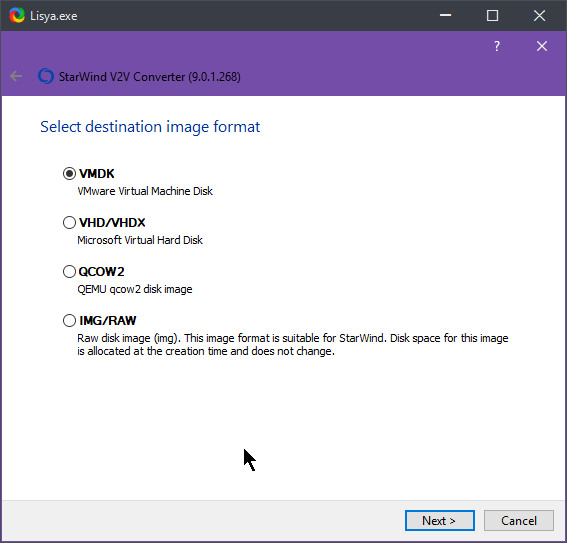This screenshot has height=543, width=567.
Task: Click the back arrow in the wizard header
Action: coord(16,76)
